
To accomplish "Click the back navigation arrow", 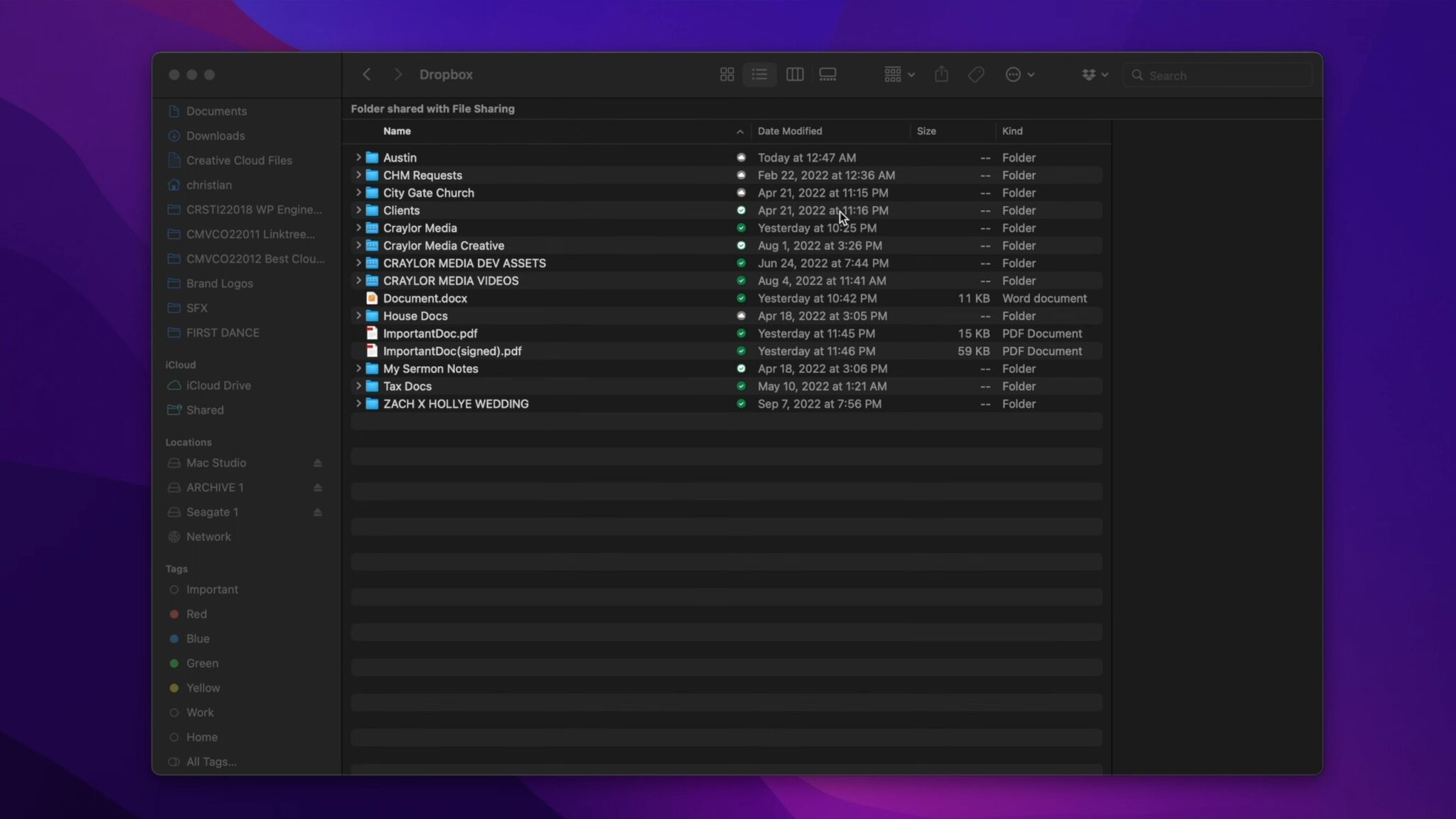I will pyautogui.click(x=367, y=75).
